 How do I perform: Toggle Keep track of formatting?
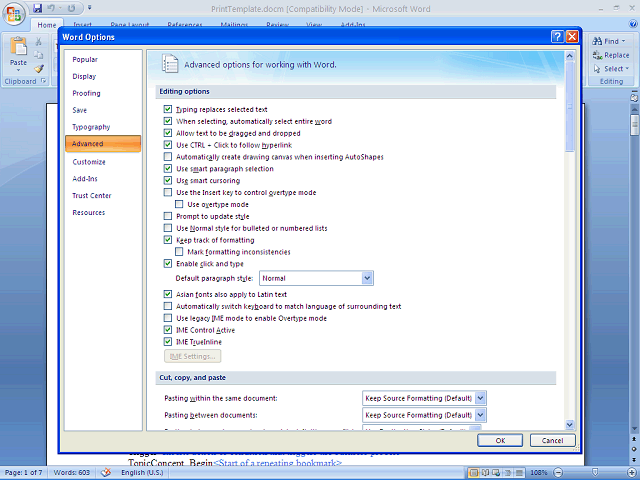pos(168,240)
